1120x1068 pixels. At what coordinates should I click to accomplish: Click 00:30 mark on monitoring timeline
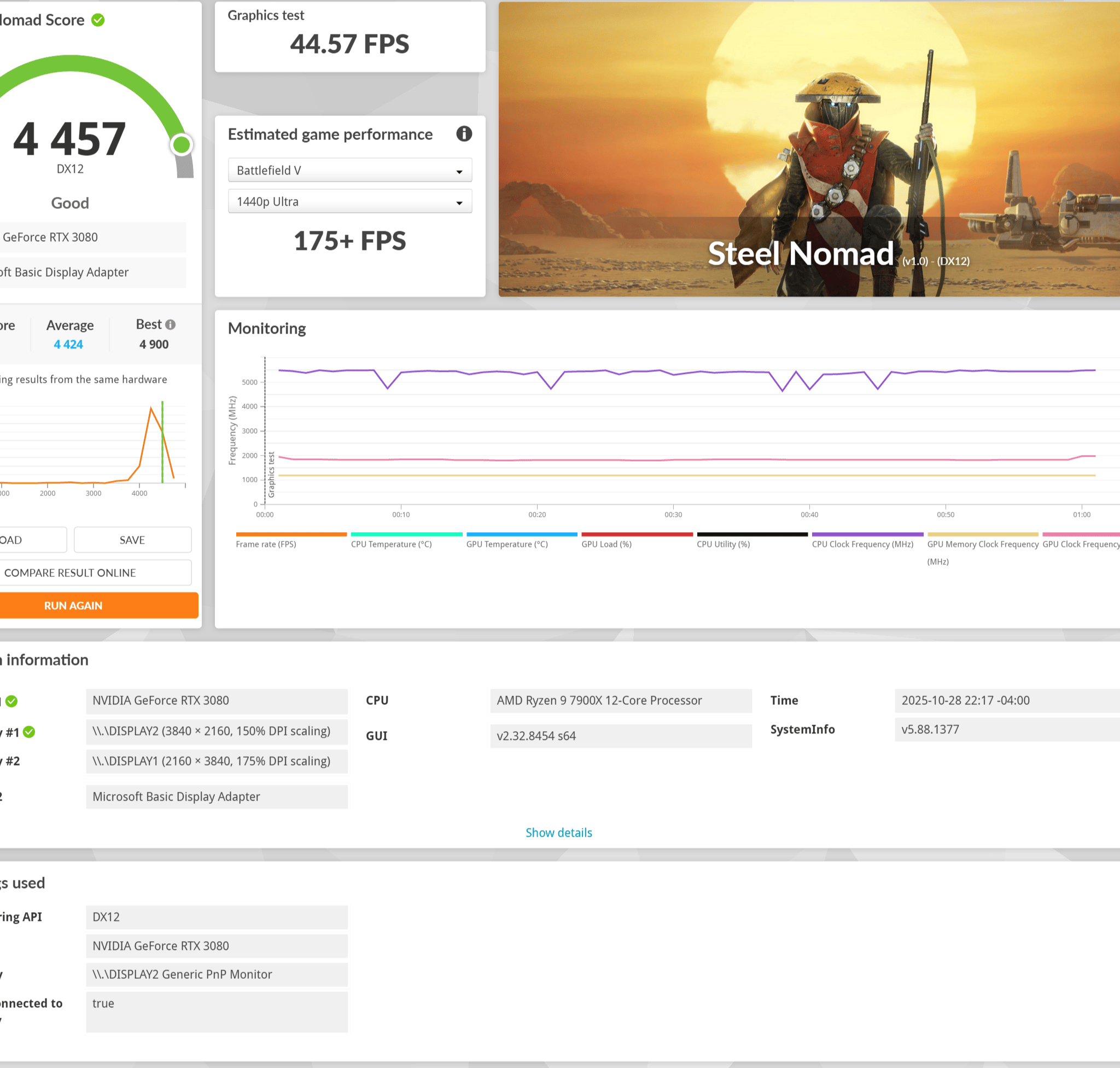point(673,514)
